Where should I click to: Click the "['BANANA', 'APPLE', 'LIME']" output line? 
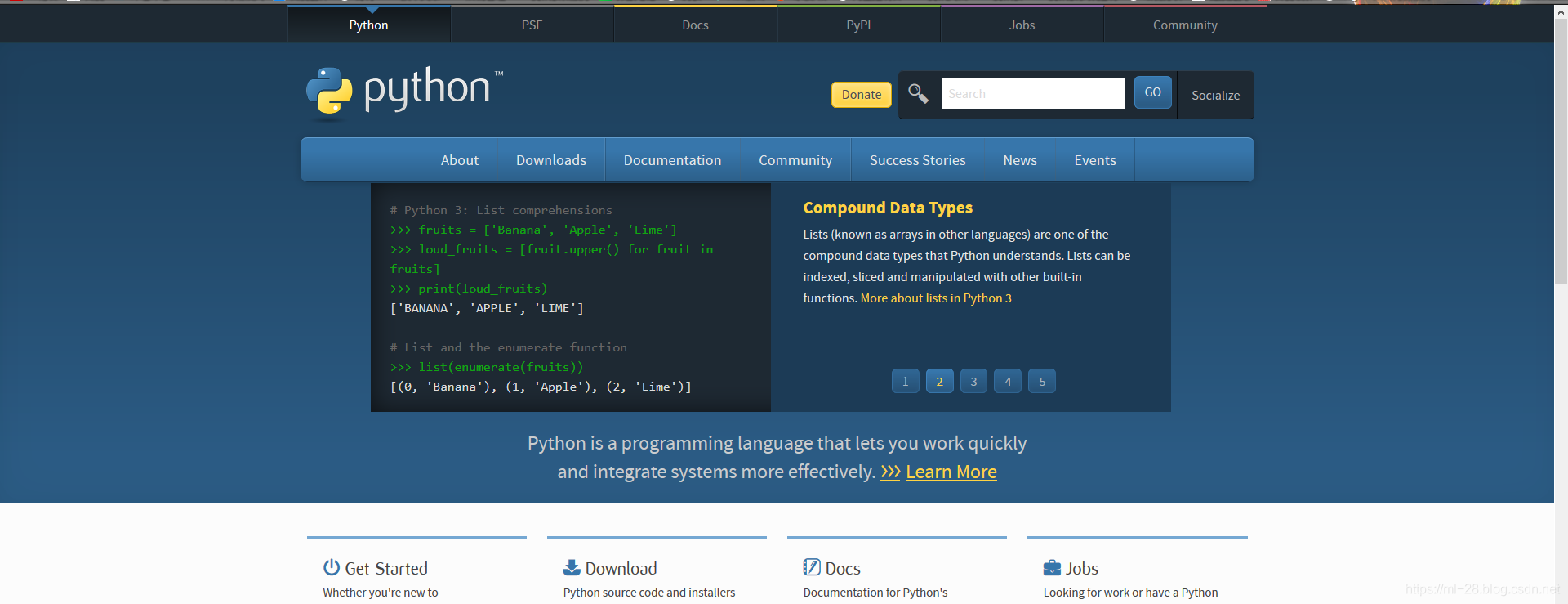point(487,308)
